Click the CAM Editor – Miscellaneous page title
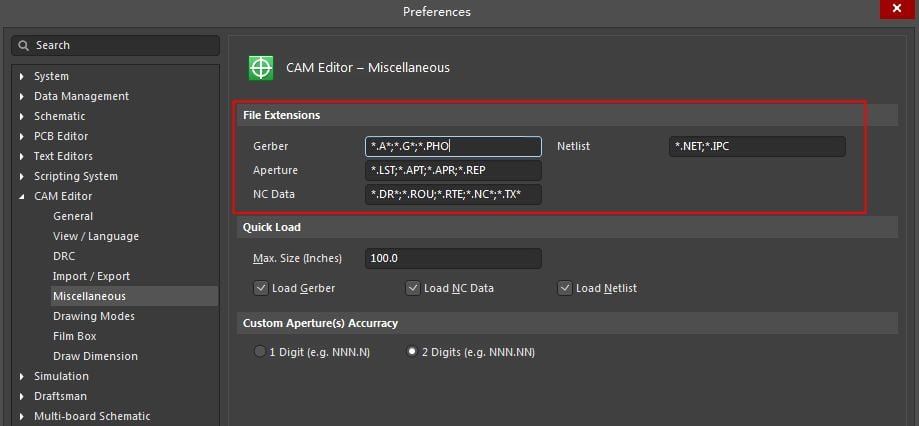This screenshot has width=919, height=426. coord(367,68)
